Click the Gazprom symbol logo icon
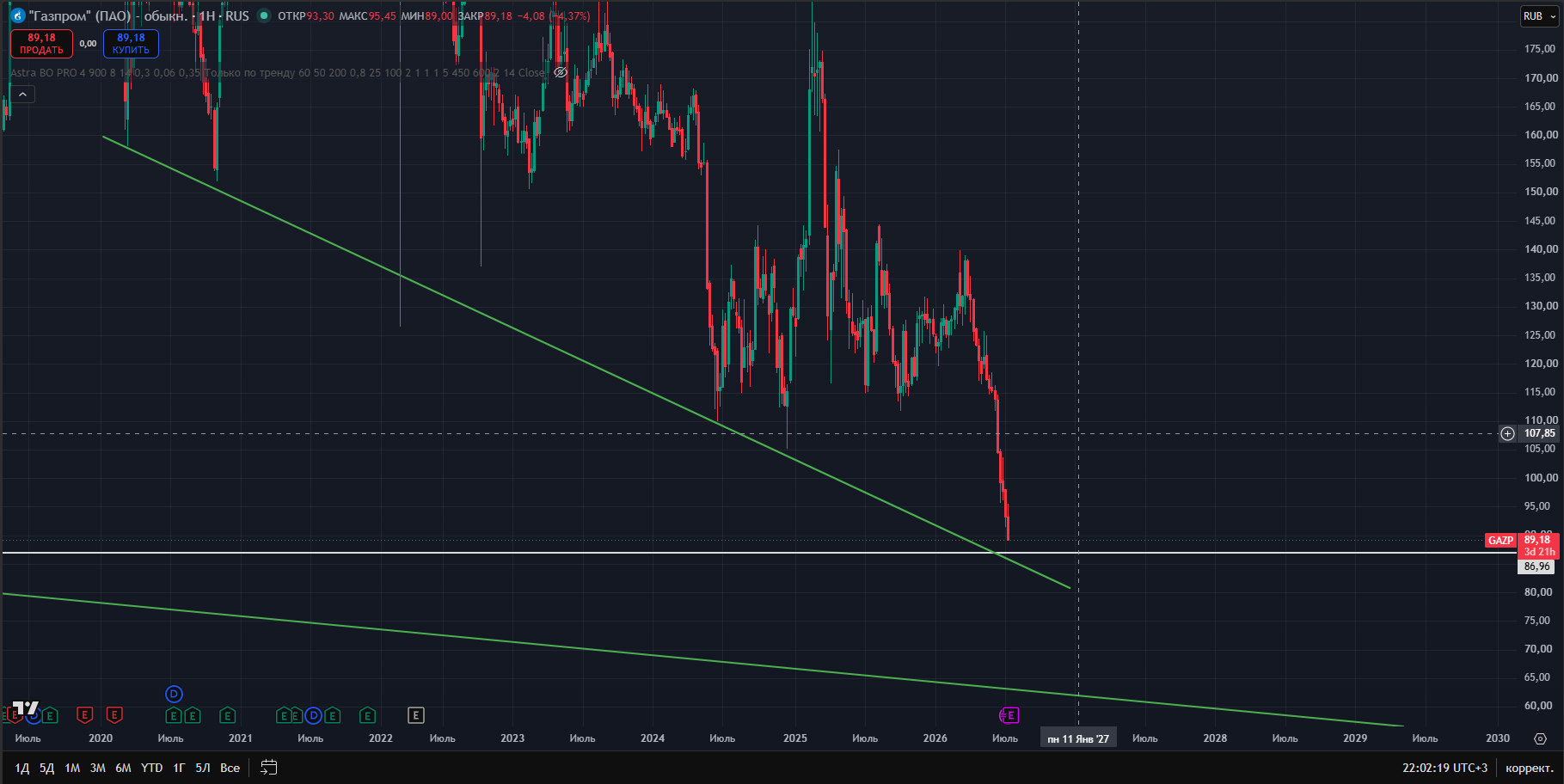 click(x=17, y=15)
